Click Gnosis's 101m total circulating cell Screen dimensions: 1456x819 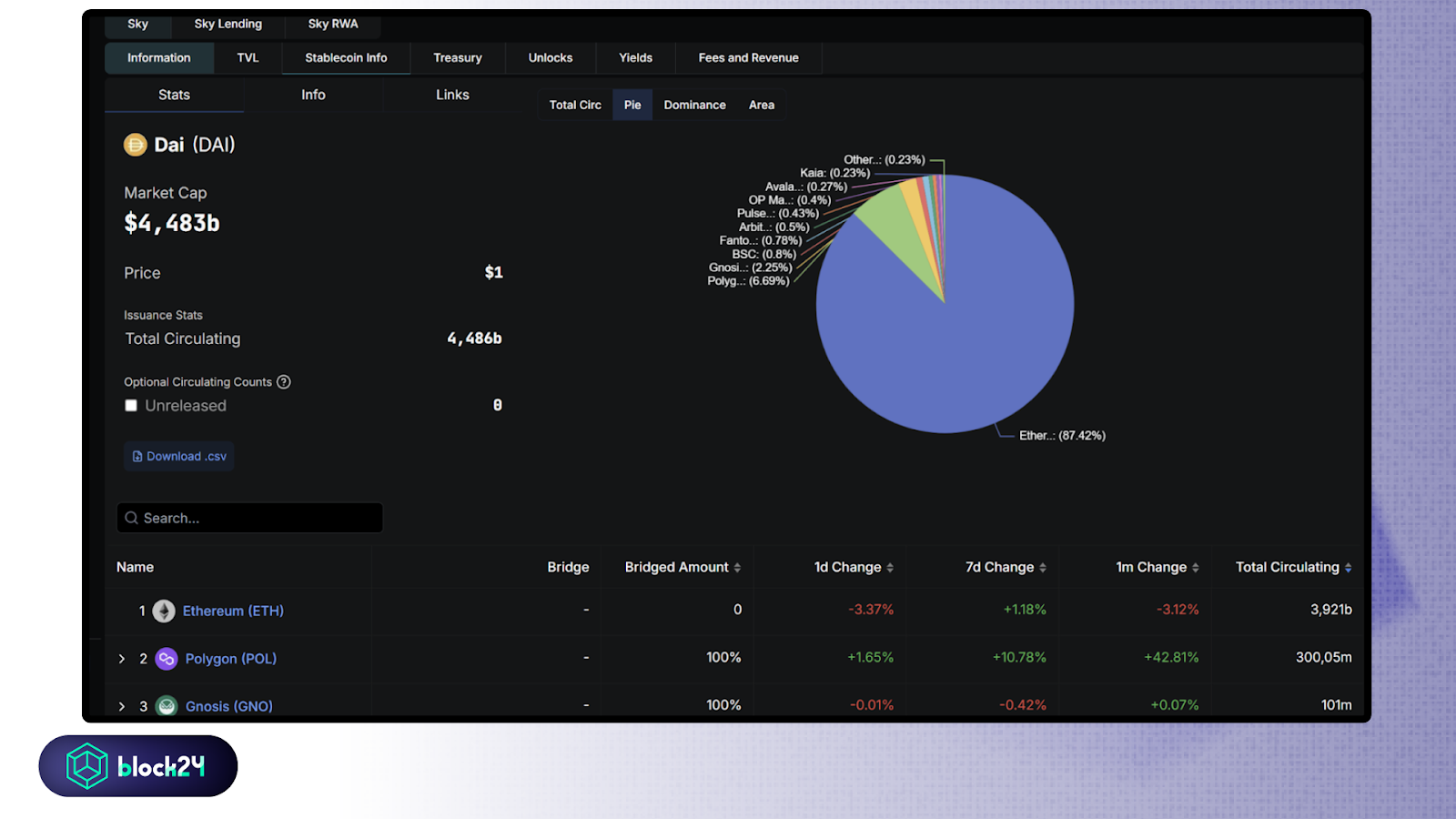tap(1337, 705)
